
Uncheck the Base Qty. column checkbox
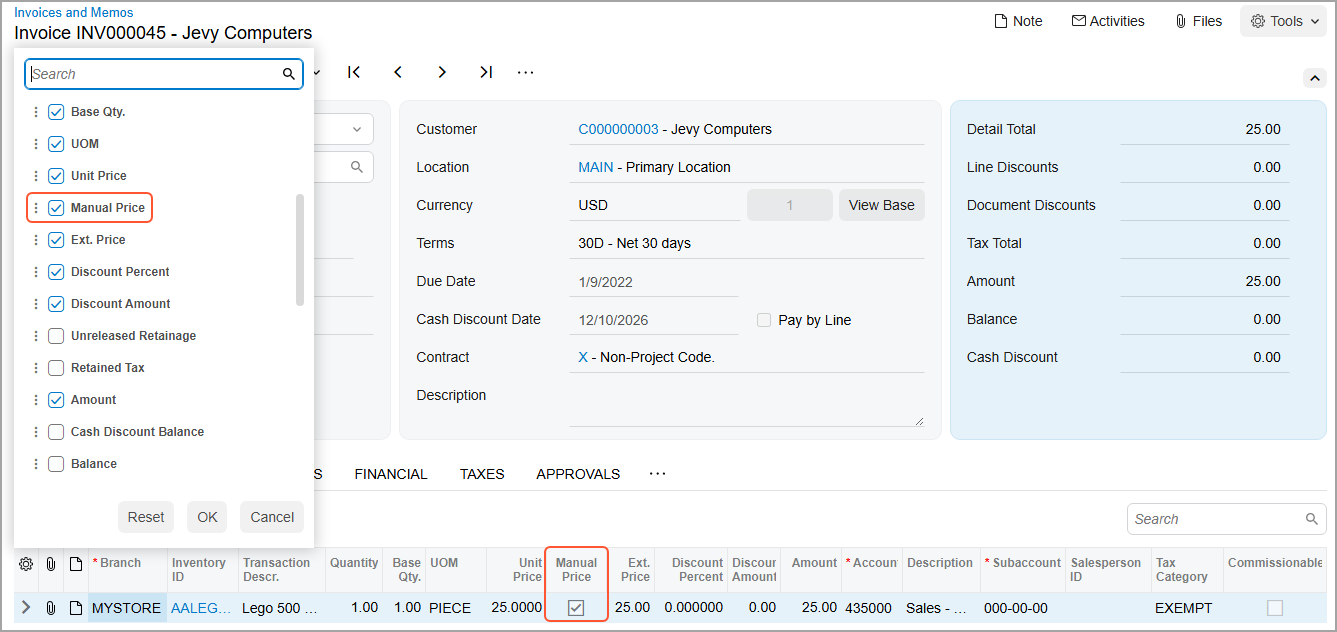point(56,112)
